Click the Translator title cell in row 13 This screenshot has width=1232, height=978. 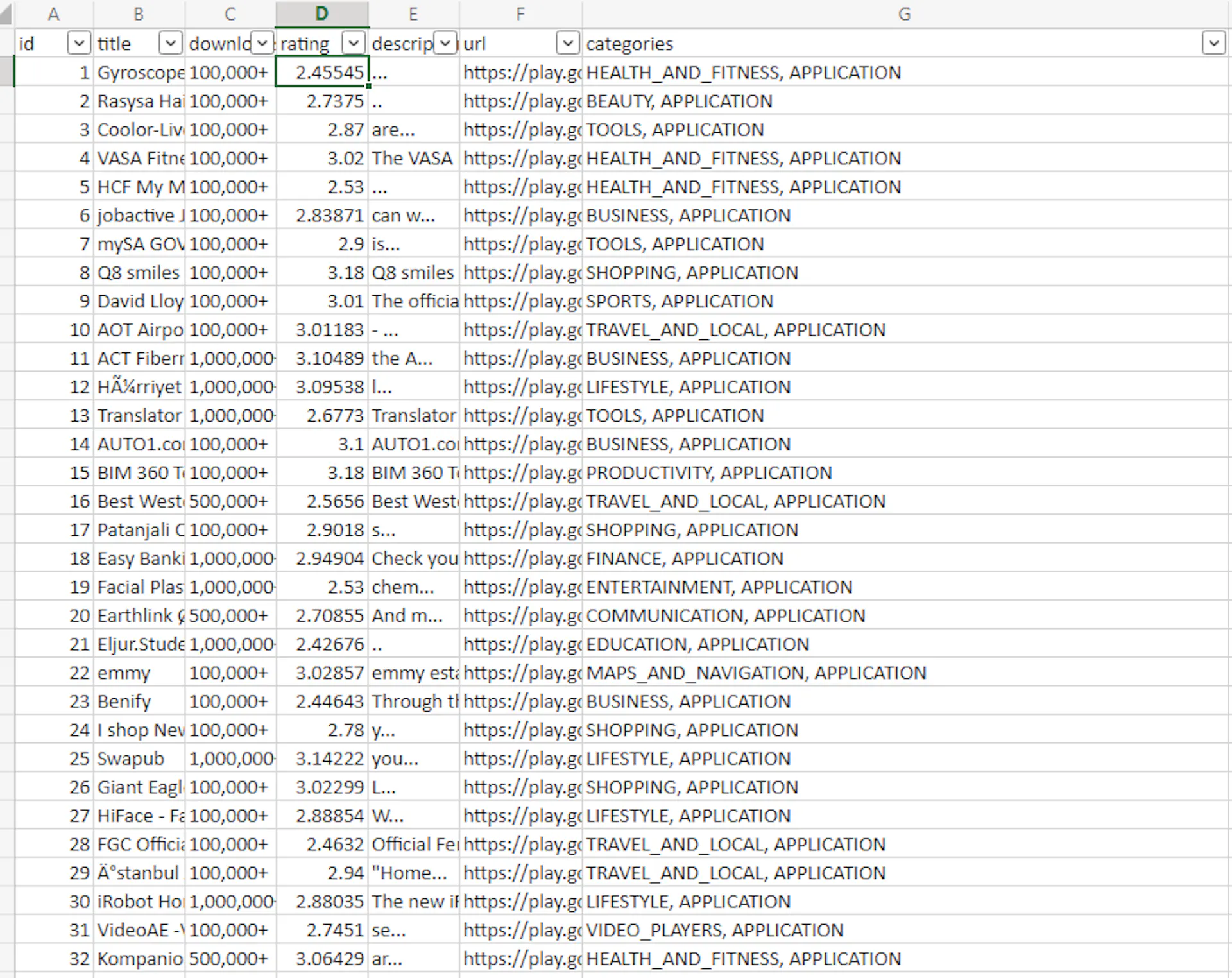pos(139,415)
